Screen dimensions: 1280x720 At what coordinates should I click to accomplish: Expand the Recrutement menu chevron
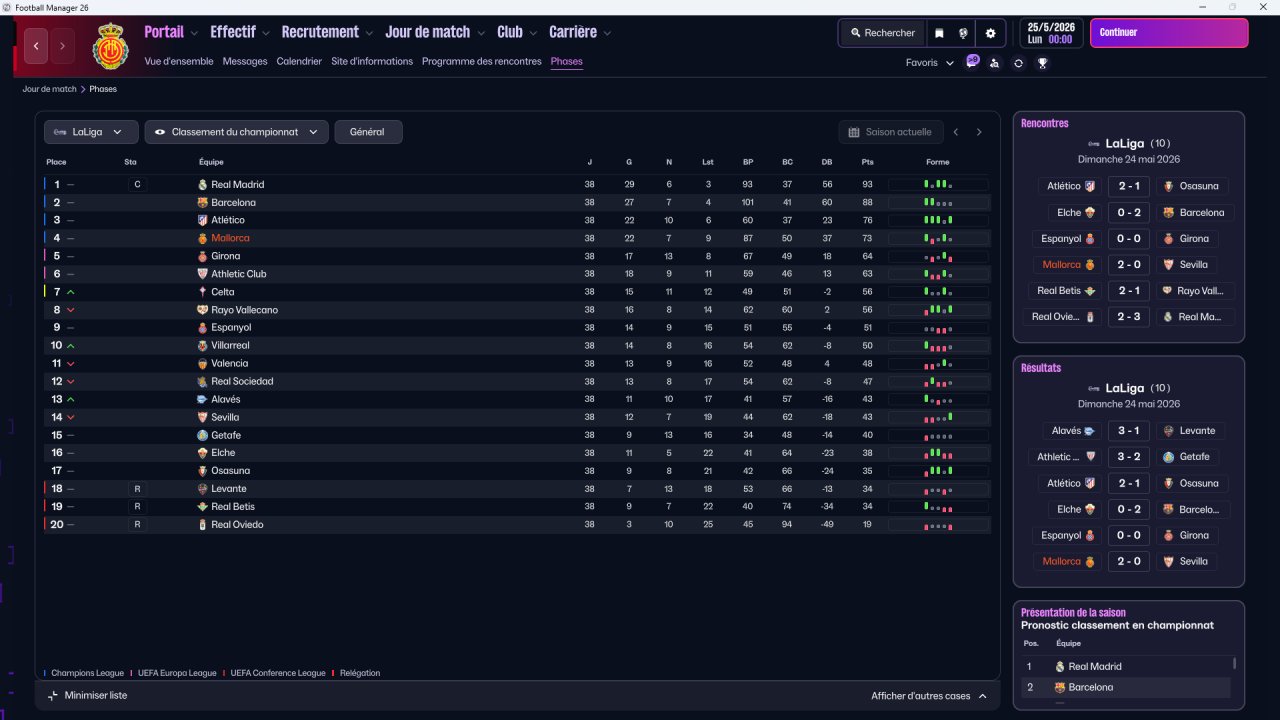(369, 33)
